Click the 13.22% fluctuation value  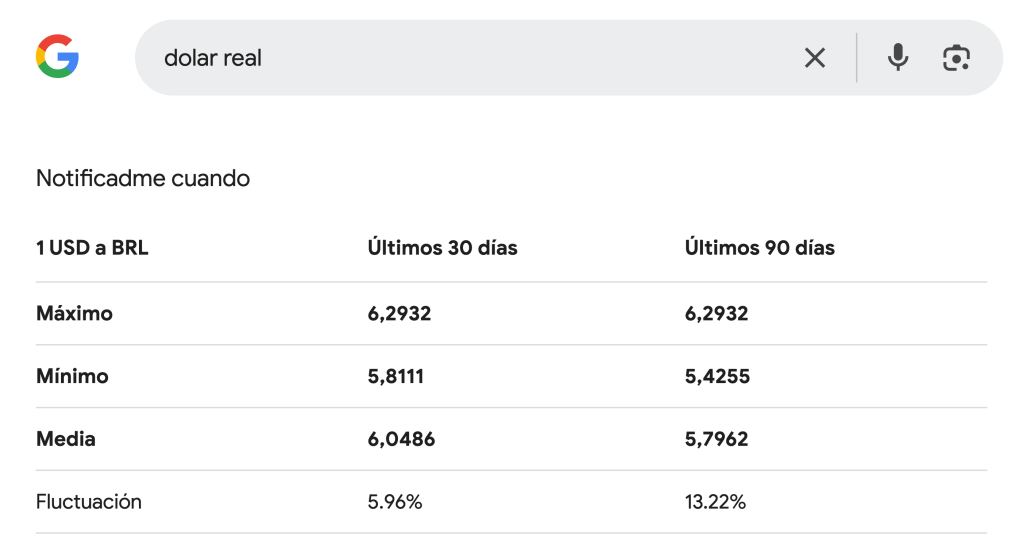716,502
